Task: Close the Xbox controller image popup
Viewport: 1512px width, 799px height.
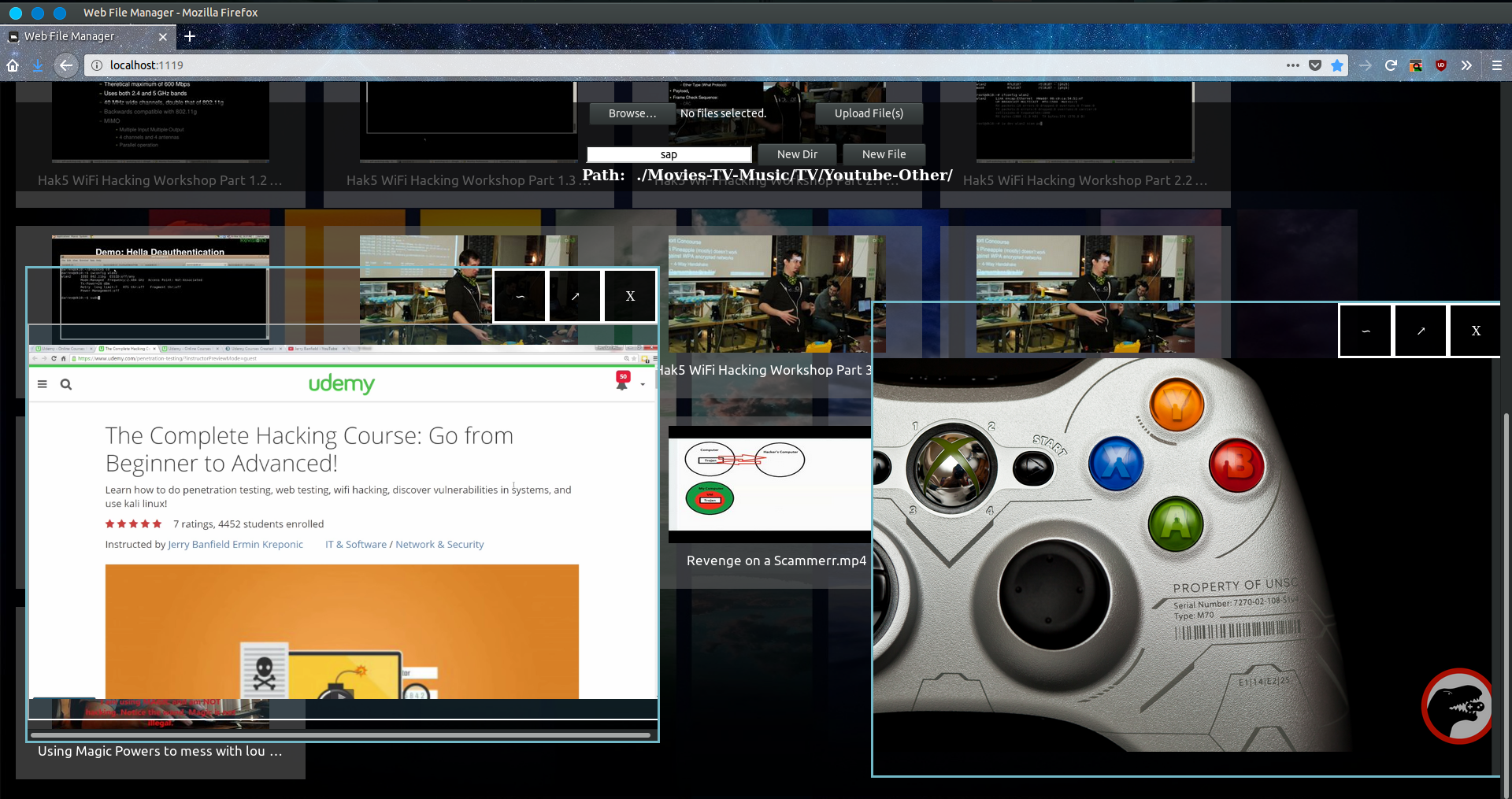Action: click(x=1476, y=331)
